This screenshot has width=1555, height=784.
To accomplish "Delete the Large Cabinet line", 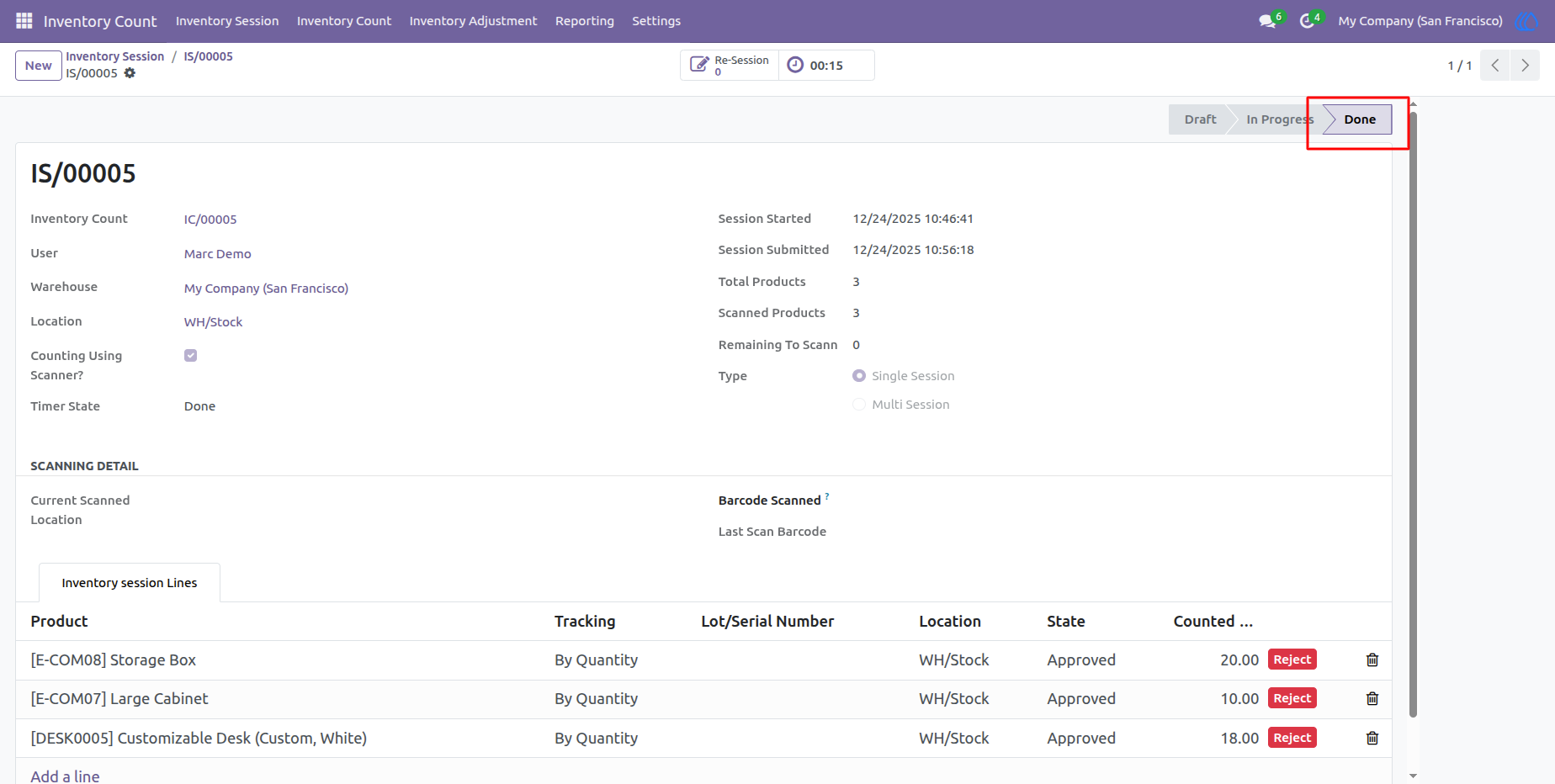I will point(1372,698).
